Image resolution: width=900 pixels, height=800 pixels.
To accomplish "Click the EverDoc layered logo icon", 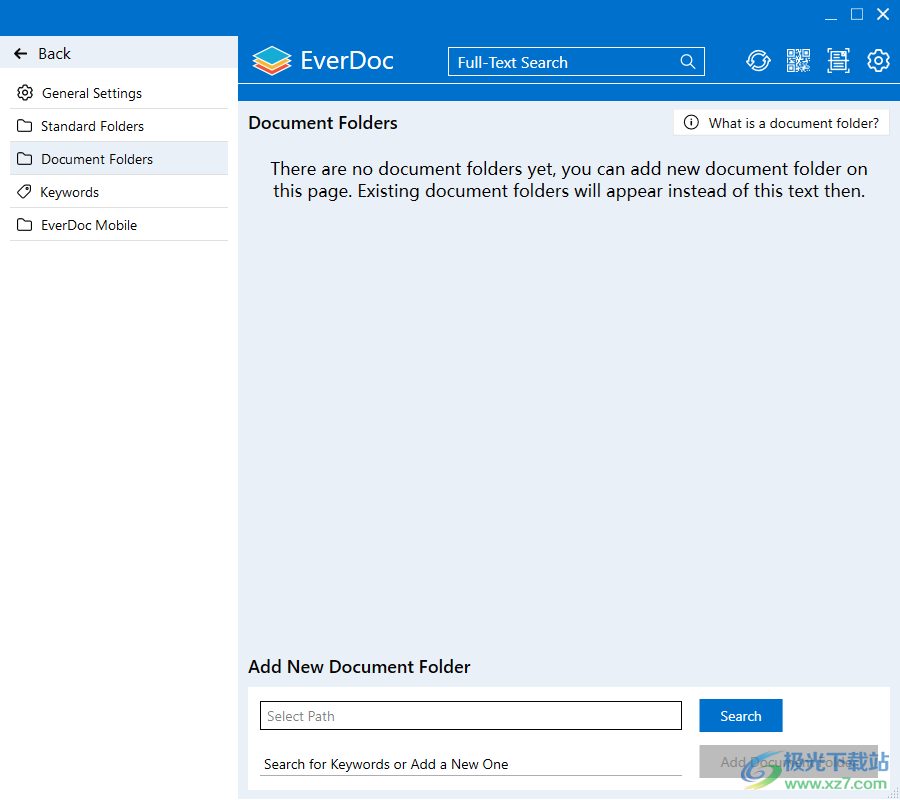I will [x=271, y=60].
